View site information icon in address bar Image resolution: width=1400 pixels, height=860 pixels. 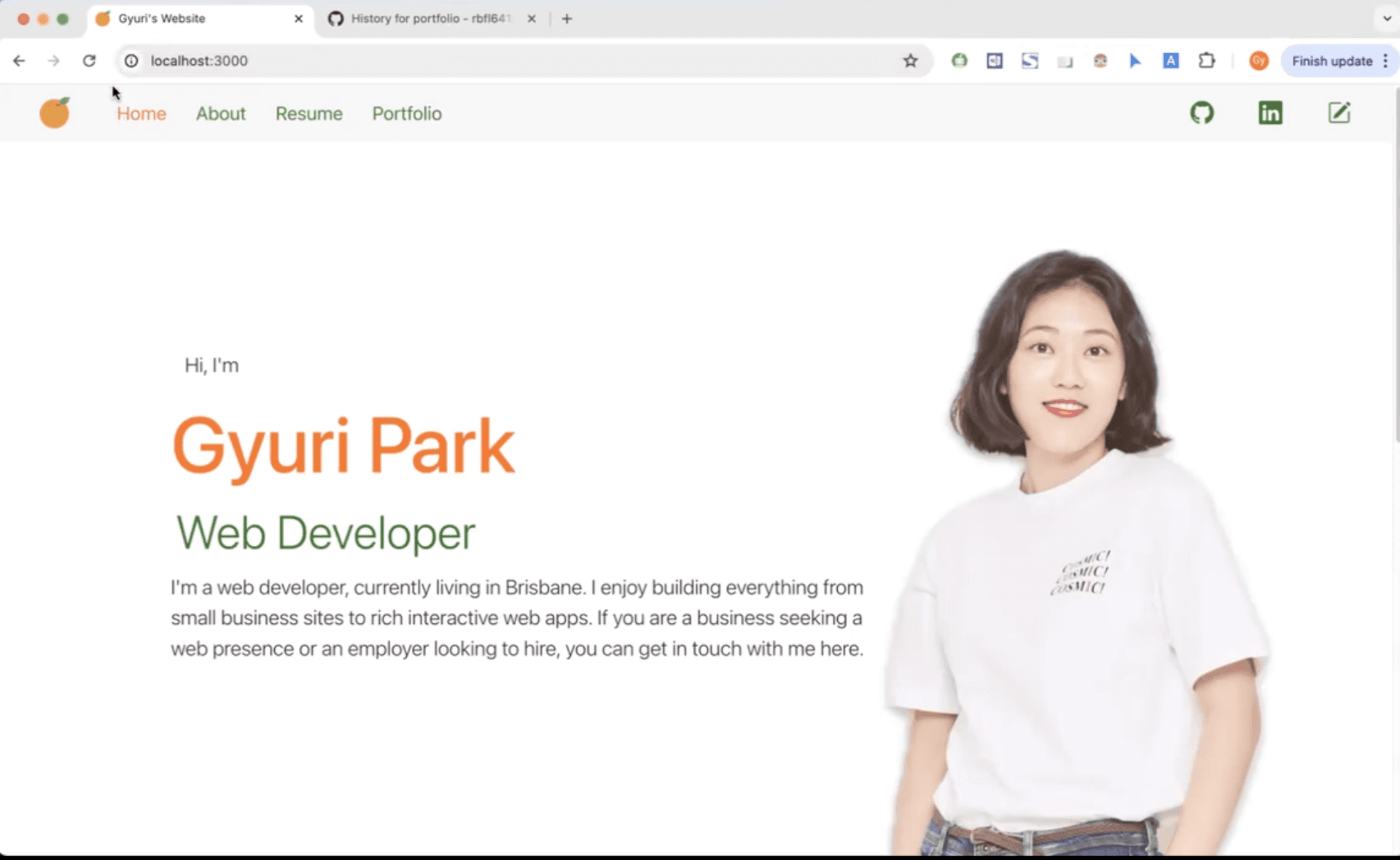click(x=131, y=60)
